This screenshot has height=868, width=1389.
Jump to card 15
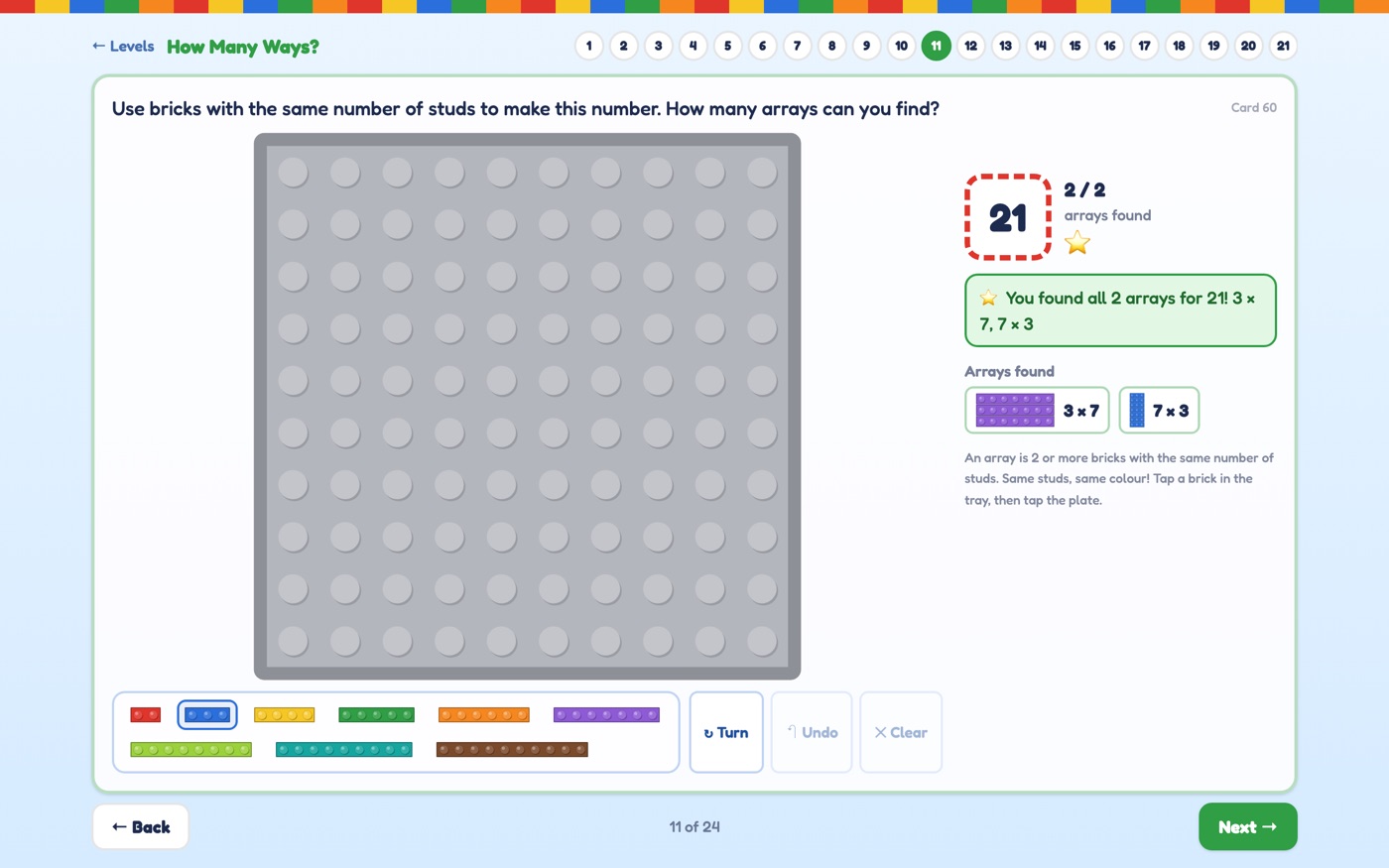pos(1075,46)
